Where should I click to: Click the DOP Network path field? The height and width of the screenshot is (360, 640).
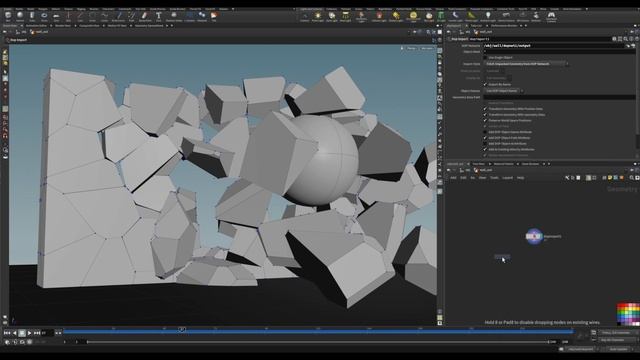pos(554,46)
